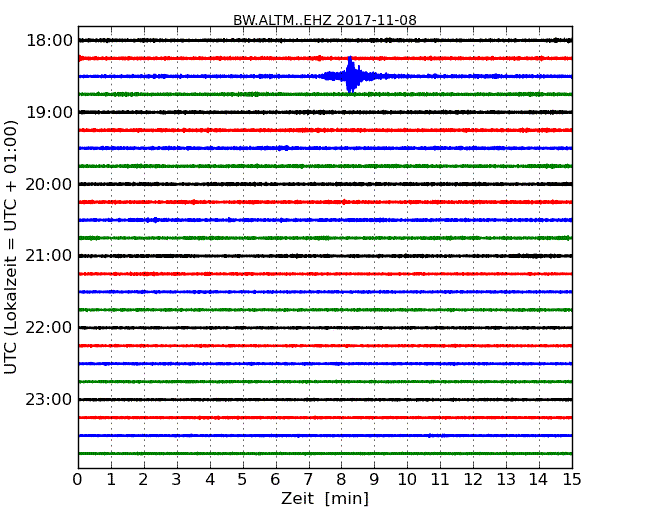This screenshot has height=520, width=650.
Task: Click the bottom green trace below 23:00
Action: point(325,454)
